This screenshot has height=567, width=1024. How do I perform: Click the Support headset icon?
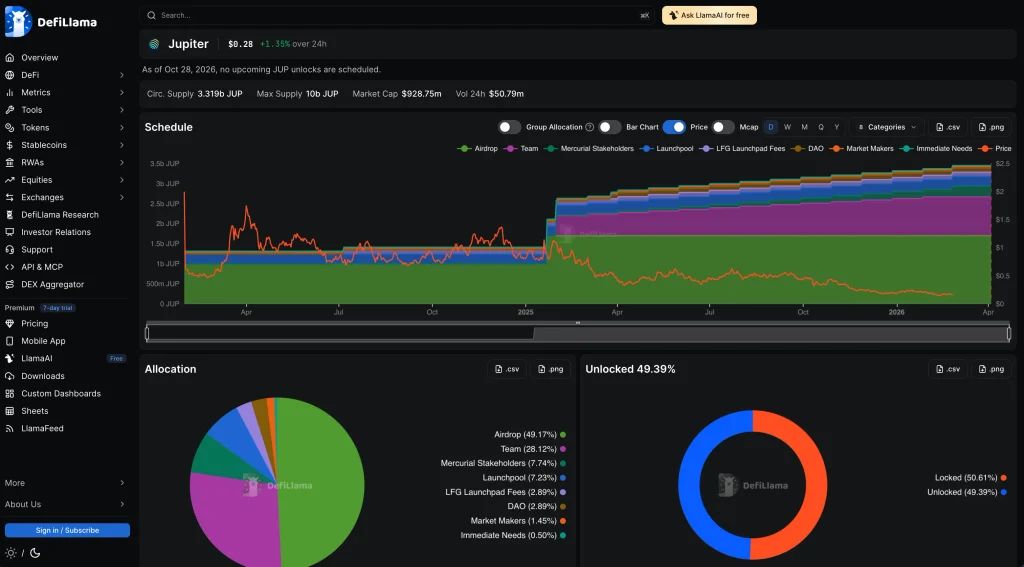coord(9,250)
